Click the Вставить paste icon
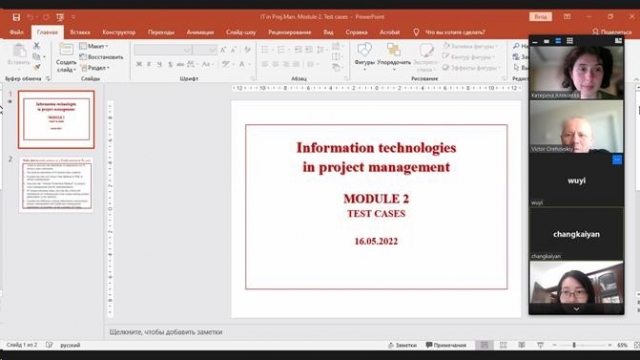Viewport: 640px width, 360px height. pos(19,51)
